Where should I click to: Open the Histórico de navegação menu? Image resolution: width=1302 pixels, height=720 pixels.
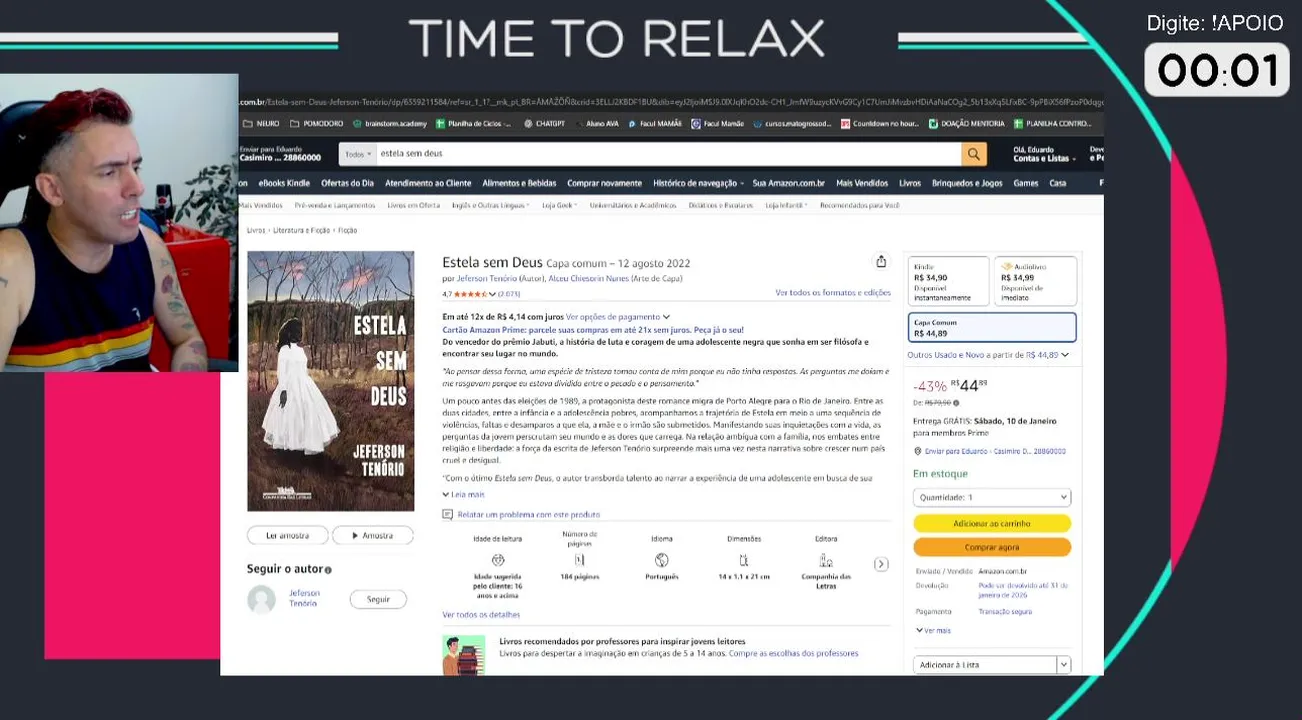pyautogui.click(x=698, y=183)
